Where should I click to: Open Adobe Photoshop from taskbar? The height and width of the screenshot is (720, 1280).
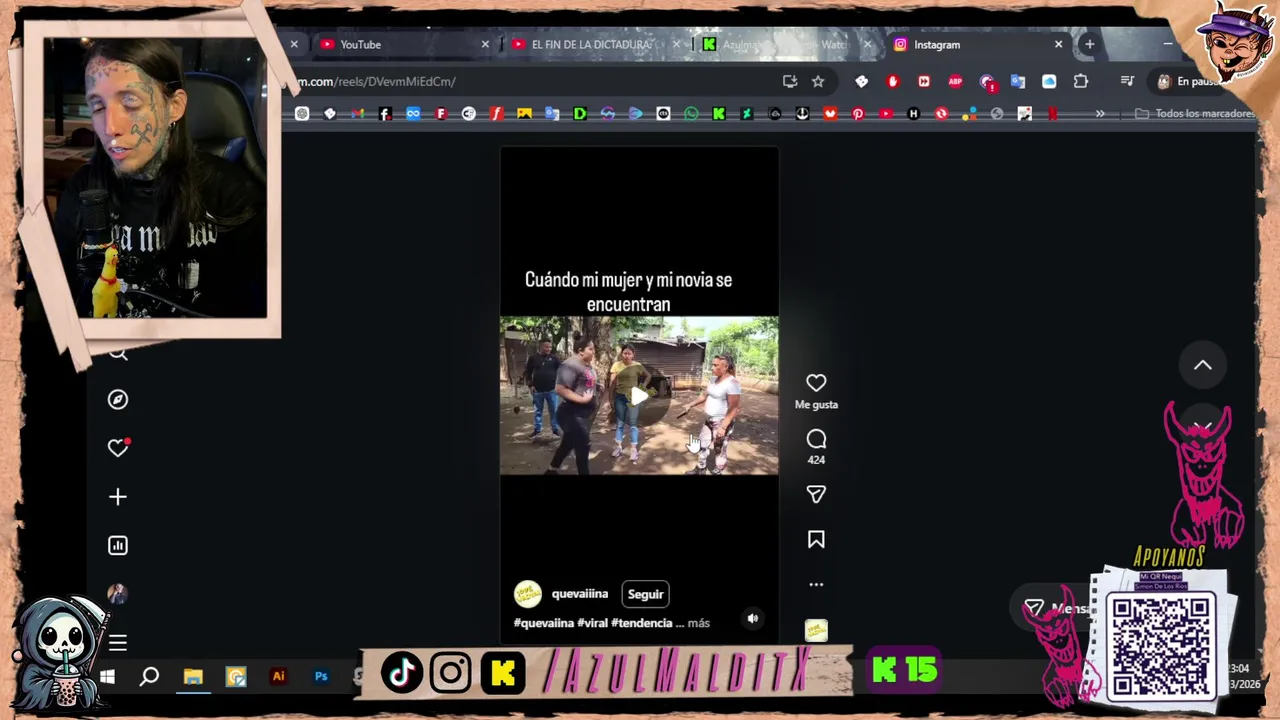click(x=321, y=677)
